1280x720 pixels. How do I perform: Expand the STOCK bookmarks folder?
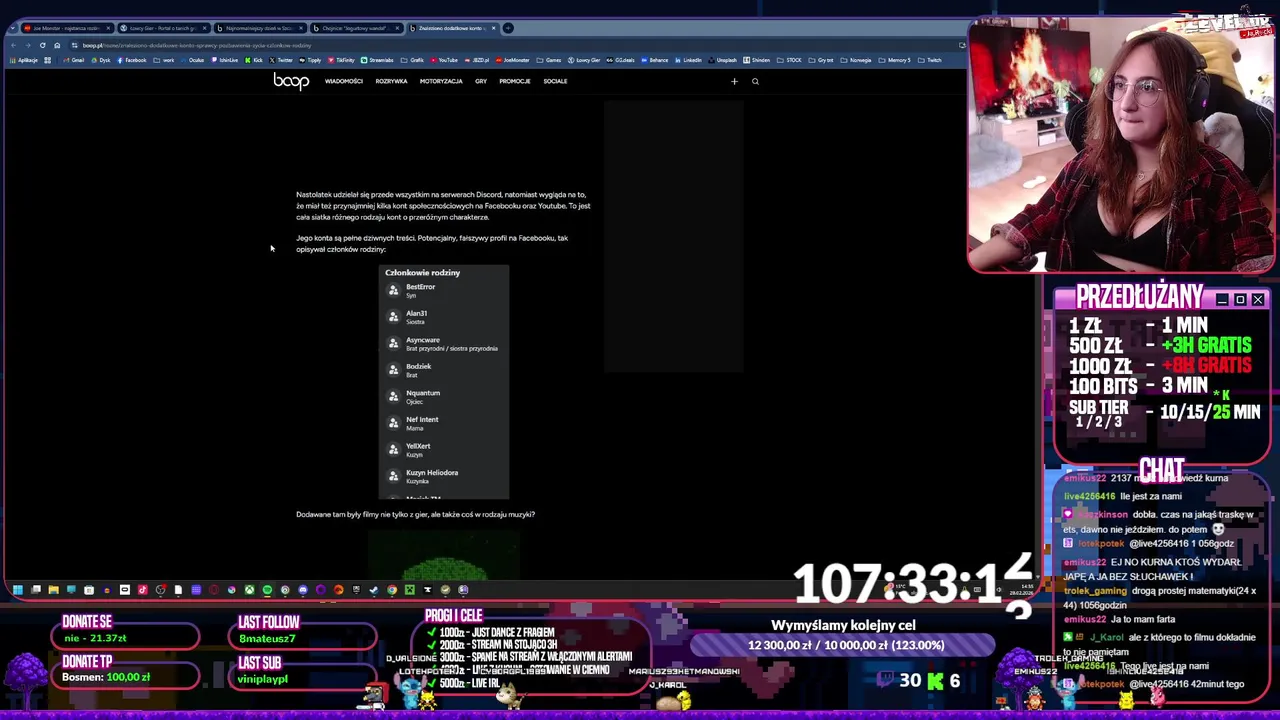789,60
